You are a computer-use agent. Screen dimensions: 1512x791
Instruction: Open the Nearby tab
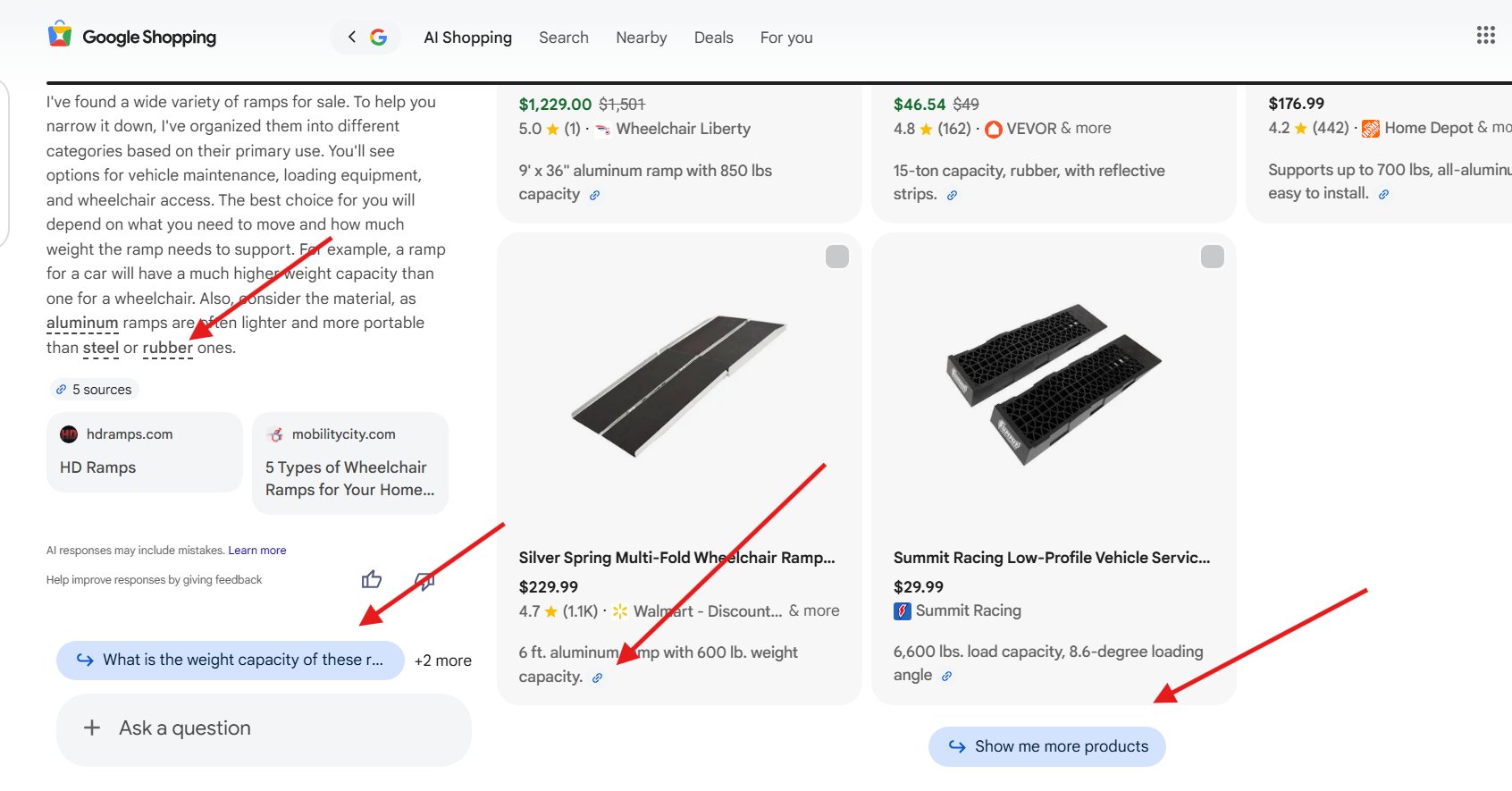click(640, 37)
